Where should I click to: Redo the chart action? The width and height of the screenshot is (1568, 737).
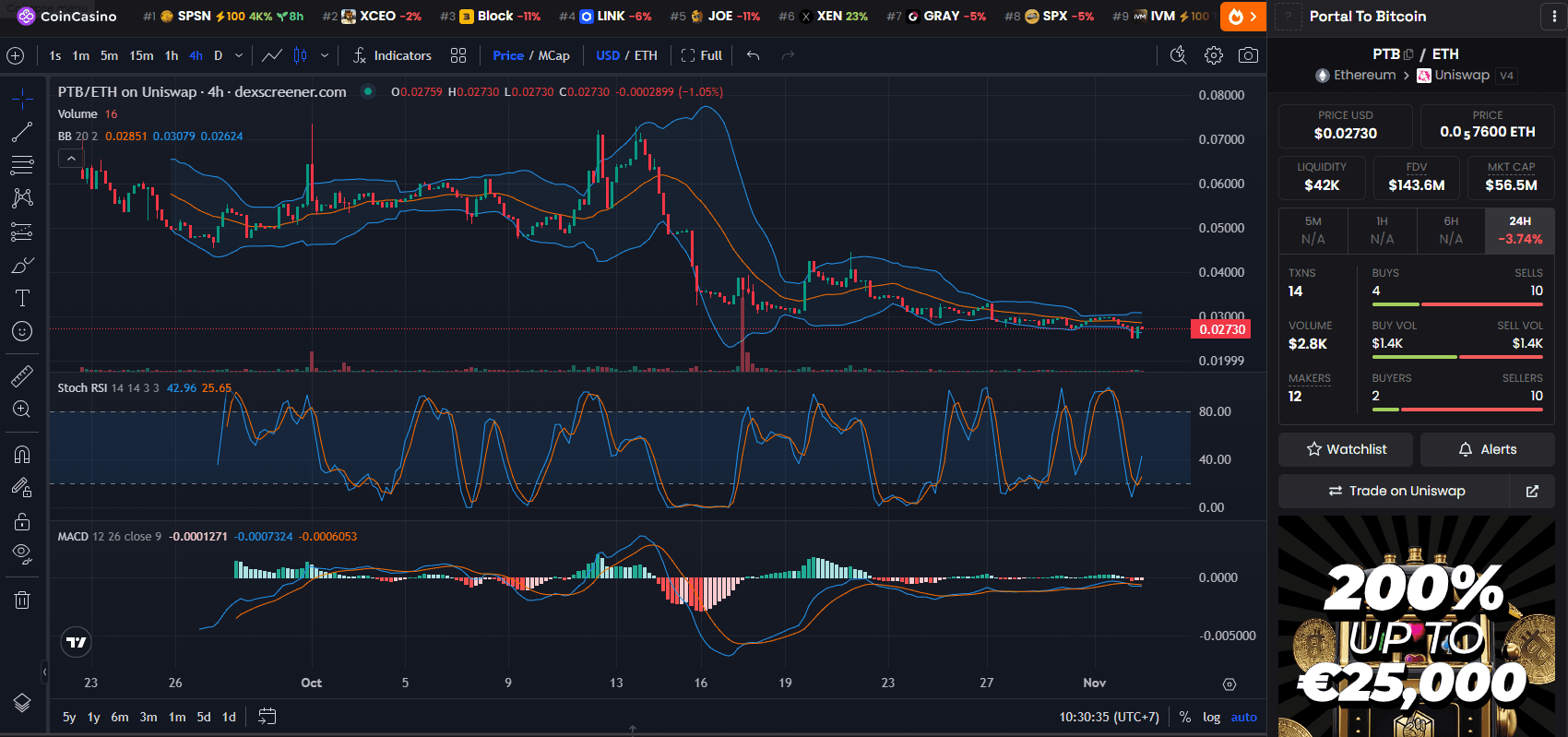click(x=788, y=55)
